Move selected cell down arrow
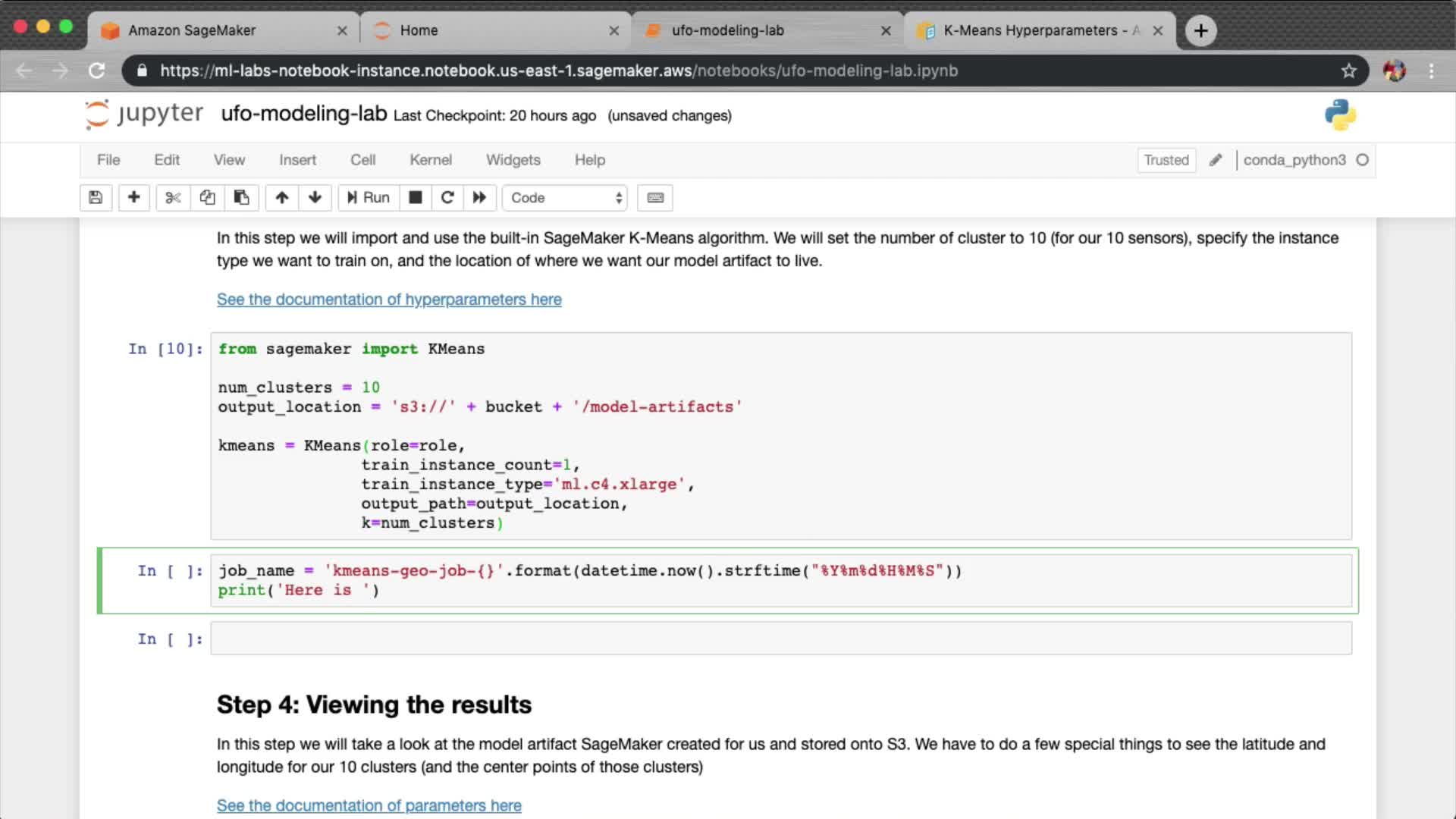The height and width of the screenshot is (819, 1456). 315,198
